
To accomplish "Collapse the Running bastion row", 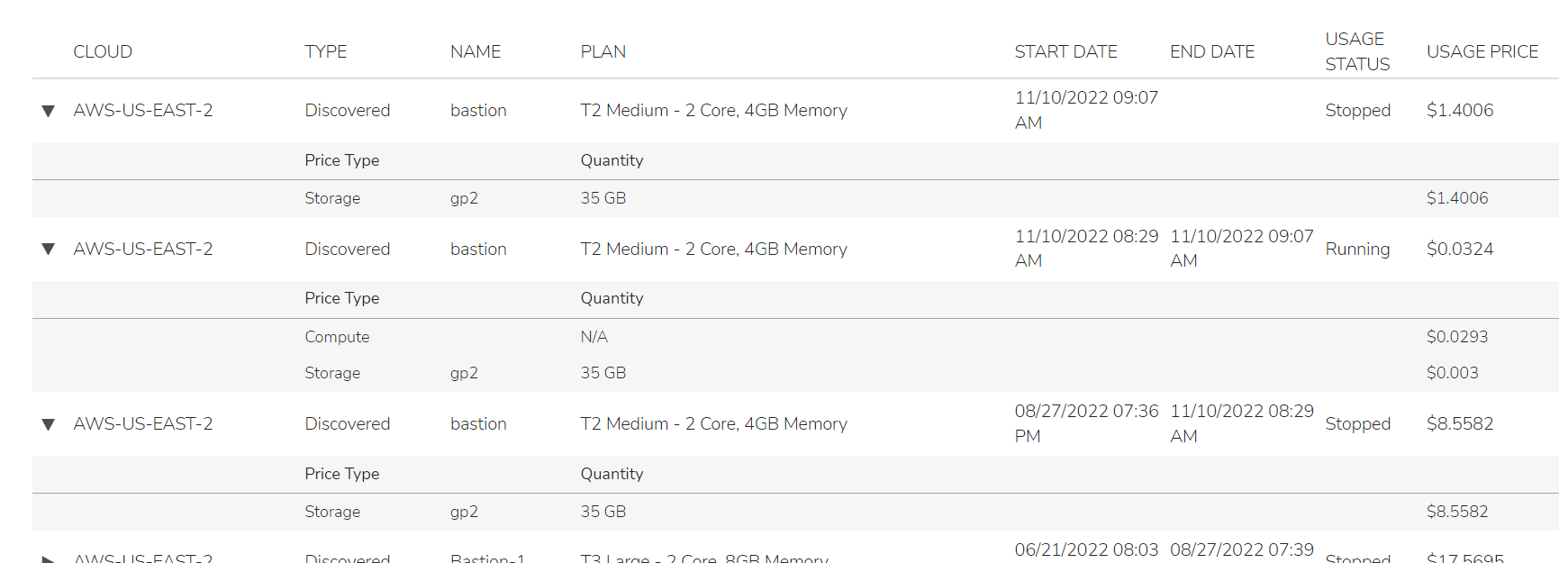I will coord(49,249).
